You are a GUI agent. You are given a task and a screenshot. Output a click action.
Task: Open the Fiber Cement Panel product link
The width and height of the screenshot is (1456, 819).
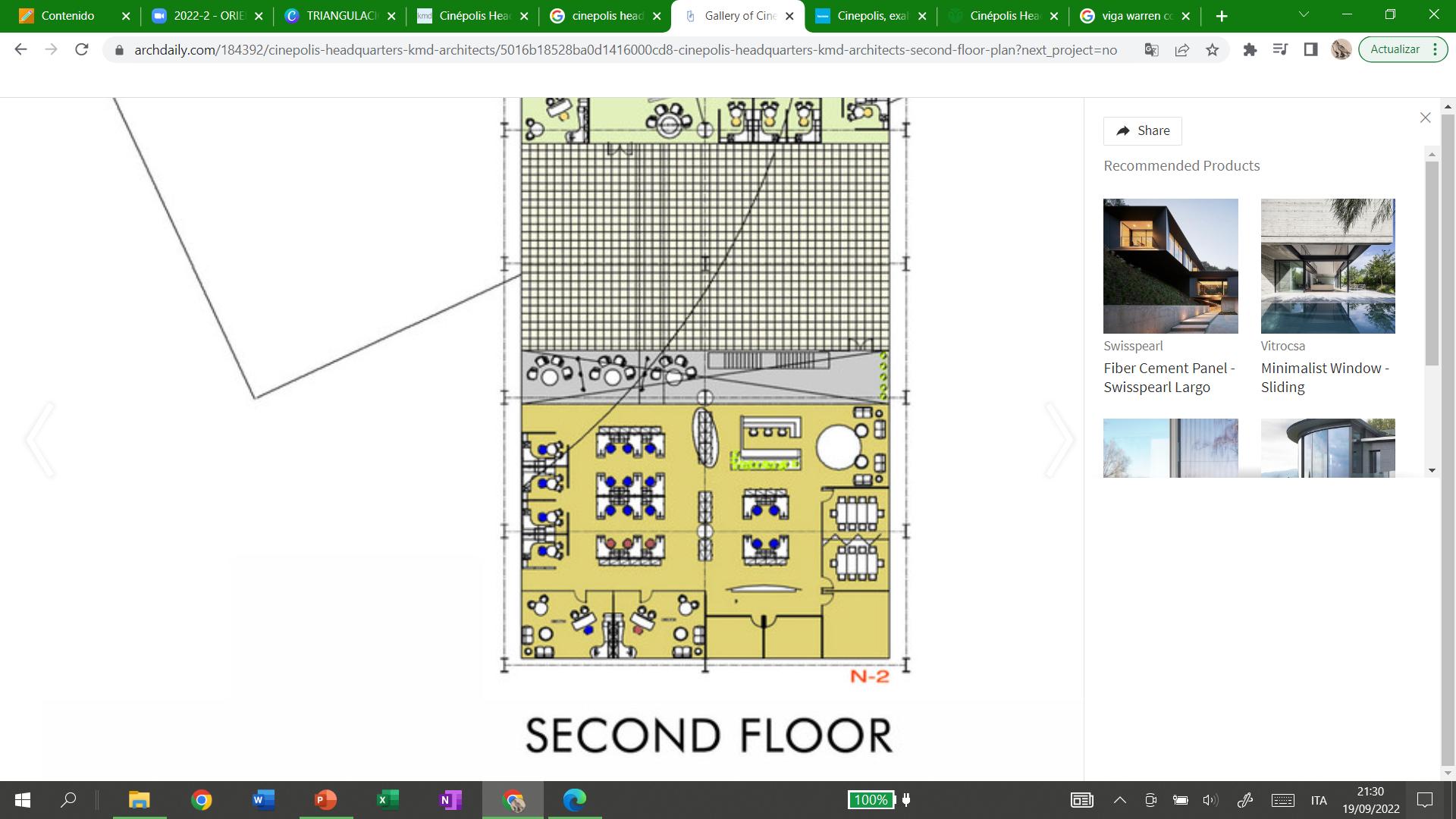click(x=1169, y=378)
